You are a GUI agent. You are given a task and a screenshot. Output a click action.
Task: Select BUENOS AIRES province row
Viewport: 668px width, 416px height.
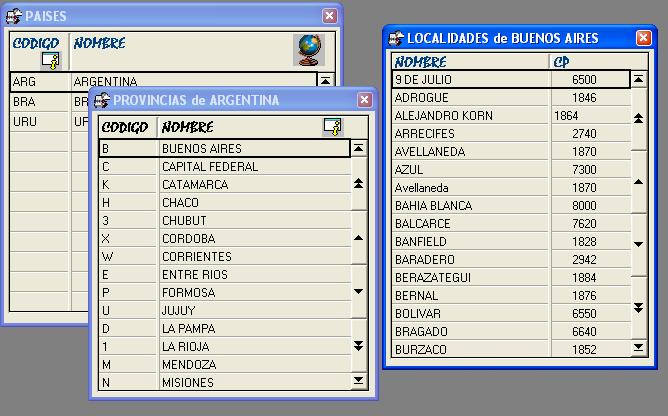pyautogui.click(x=225, y=148)
